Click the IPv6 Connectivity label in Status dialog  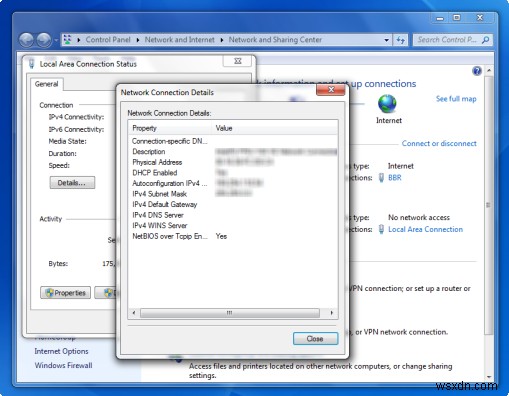click(x=76, y=129)
